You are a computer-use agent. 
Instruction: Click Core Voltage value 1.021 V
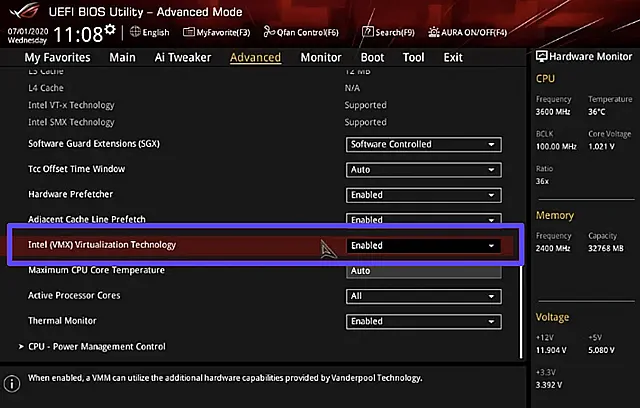pos(601,146)
